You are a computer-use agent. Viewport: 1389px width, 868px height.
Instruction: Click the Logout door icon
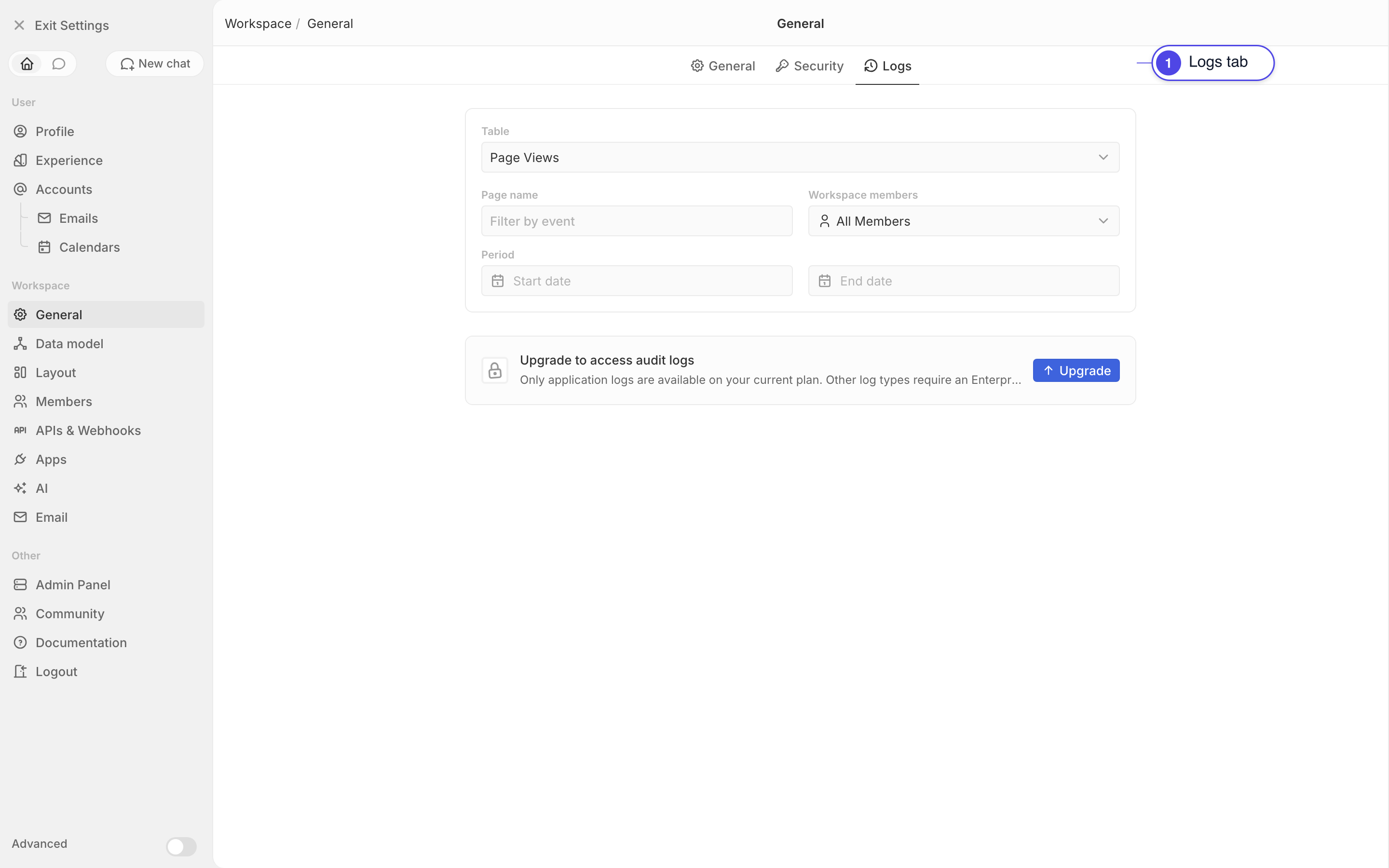[20, 672]
